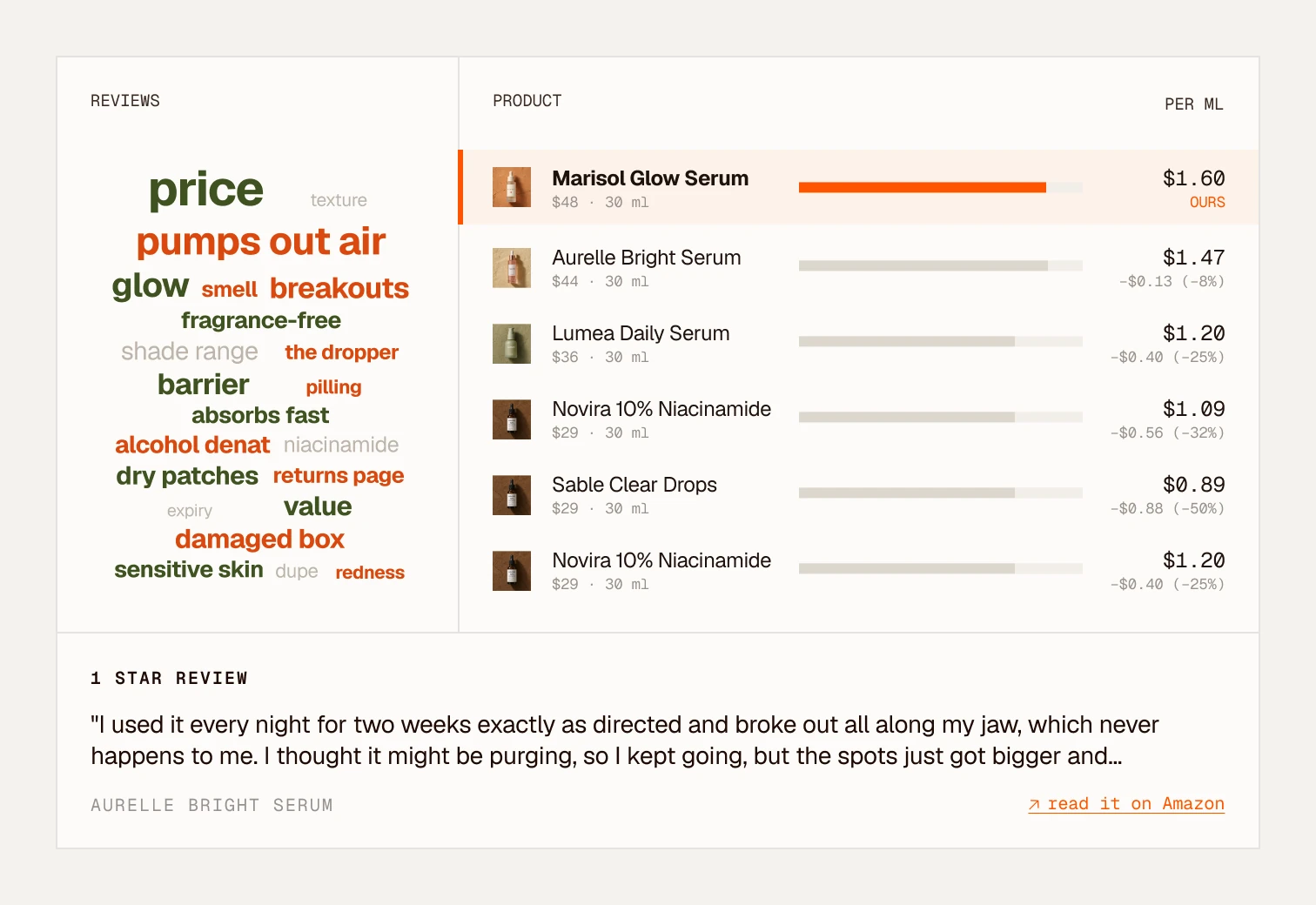This screenshot has width=1316, height=905.
Task: Select the 'alcohol denat' keyword
Action: point(192,445)
